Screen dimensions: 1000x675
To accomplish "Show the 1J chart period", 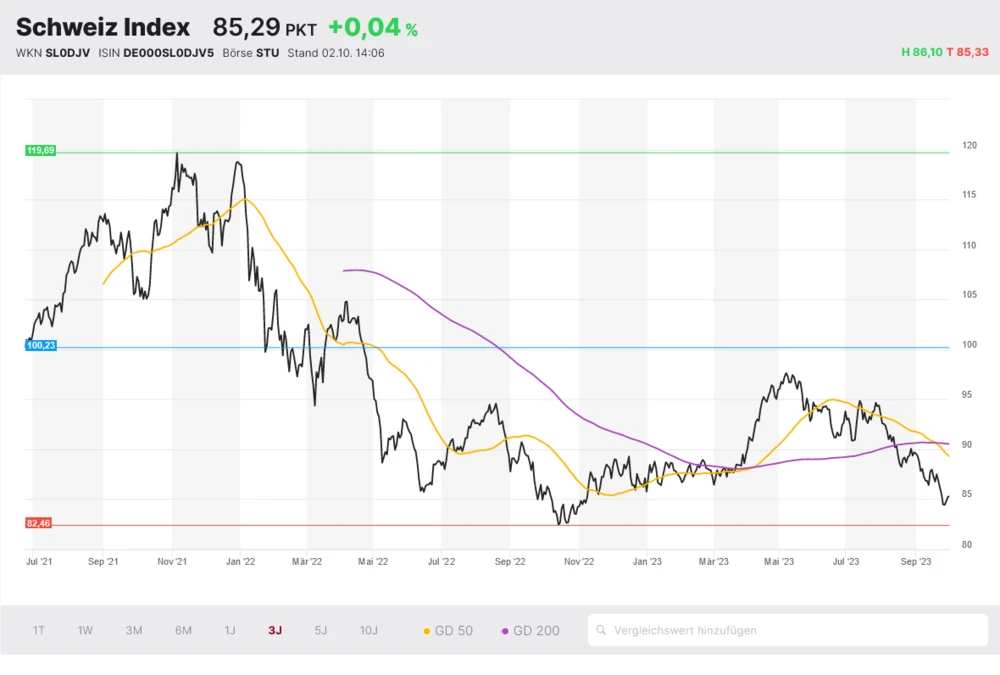I will click(x=230, y=631).
